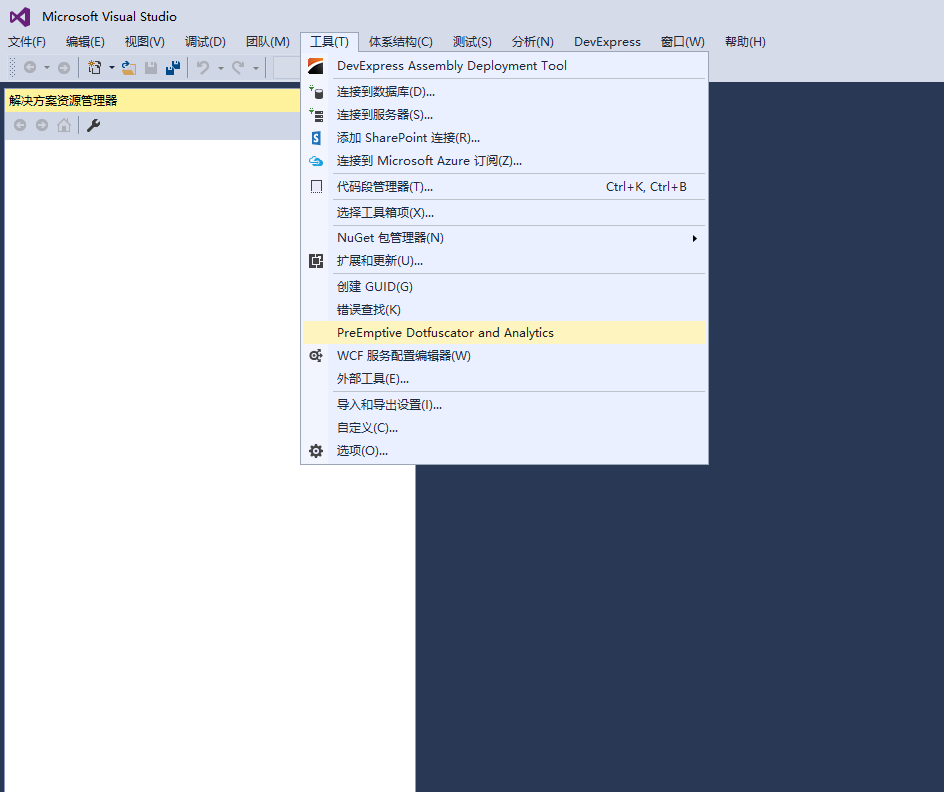
Task: Click the DevExpress Assembly Deployment Tool icon
Action: coord(315,64)
